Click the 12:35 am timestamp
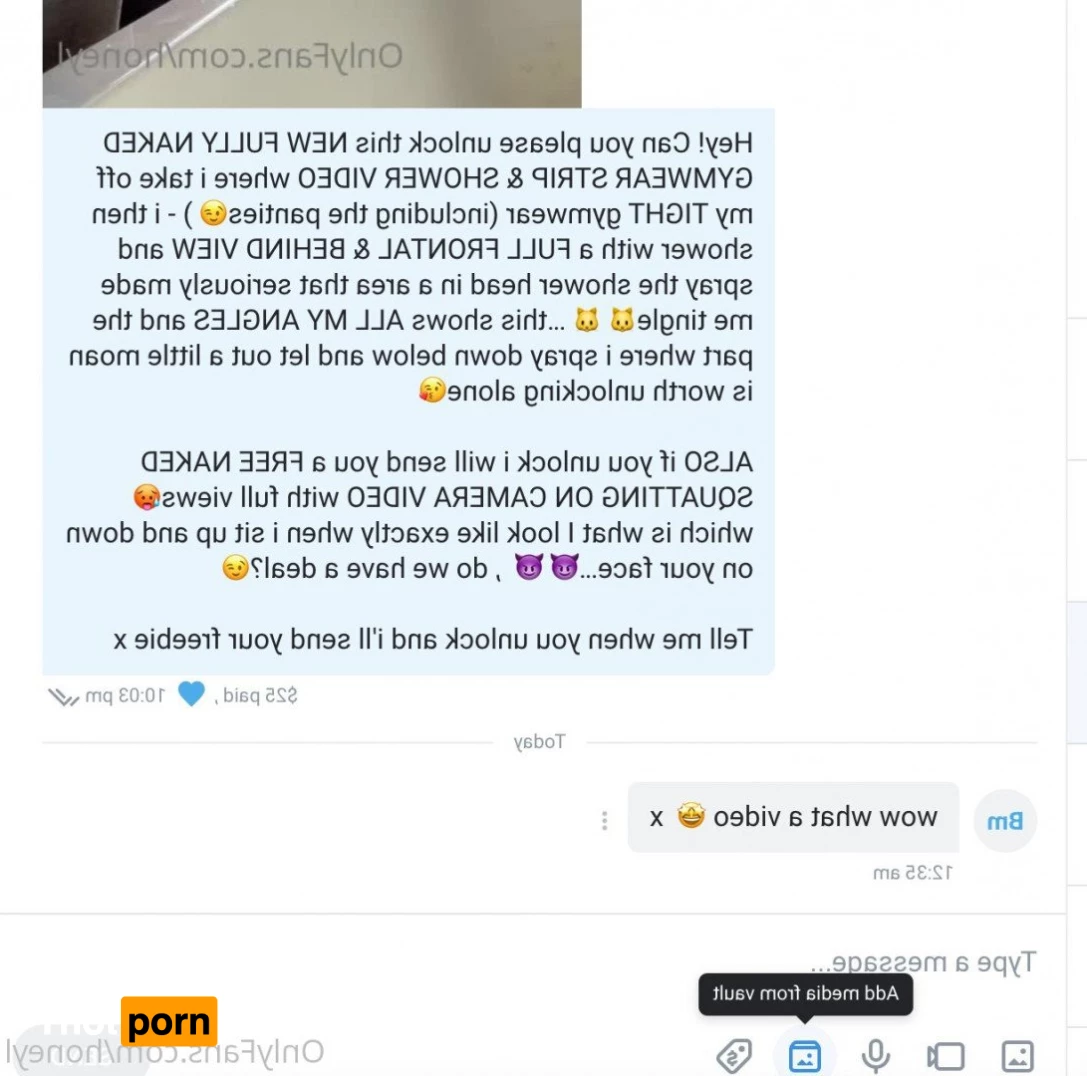The image size is (1087, 1076). point(912,872)
